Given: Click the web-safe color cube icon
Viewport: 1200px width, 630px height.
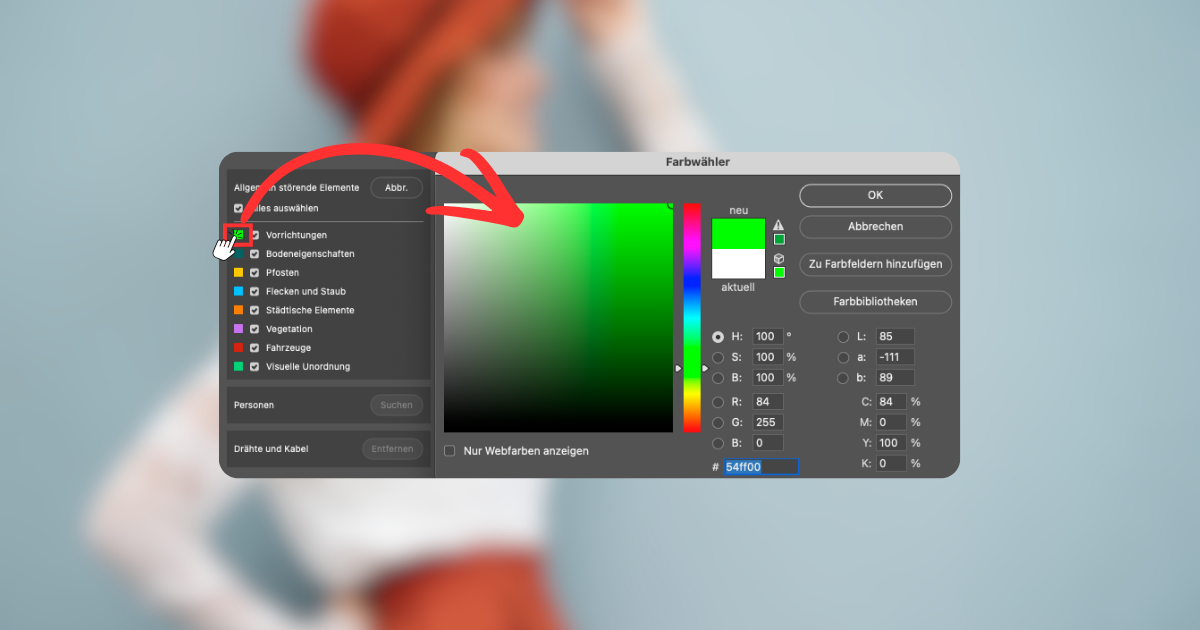Looking at the screenshot, I should (778, 258).
